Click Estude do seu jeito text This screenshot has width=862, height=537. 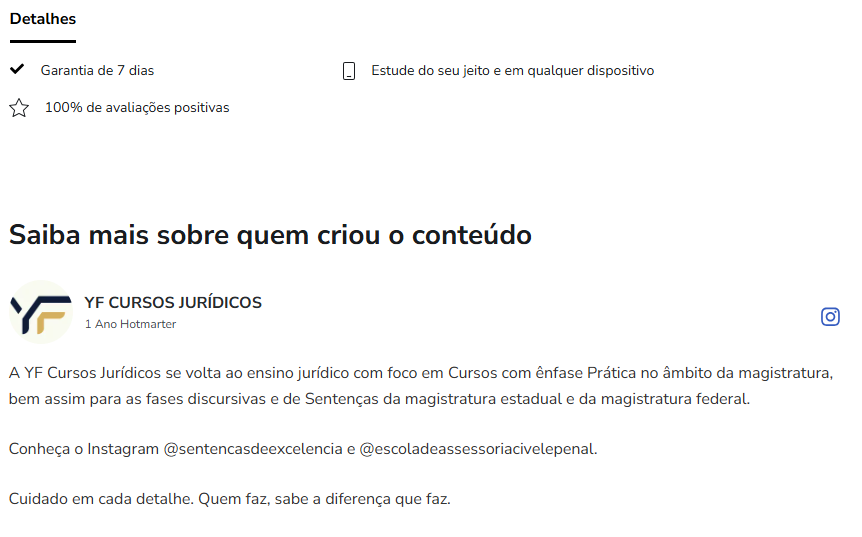click(430, 70)
